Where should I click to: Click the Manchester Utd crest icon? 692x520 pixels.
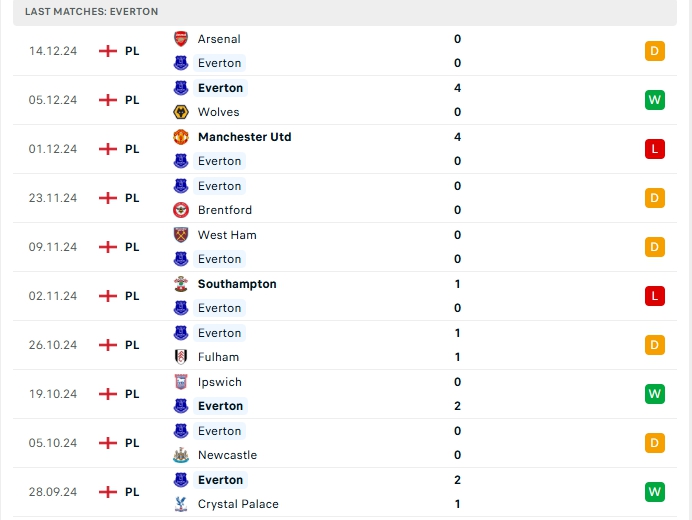(x=180, y=137)
